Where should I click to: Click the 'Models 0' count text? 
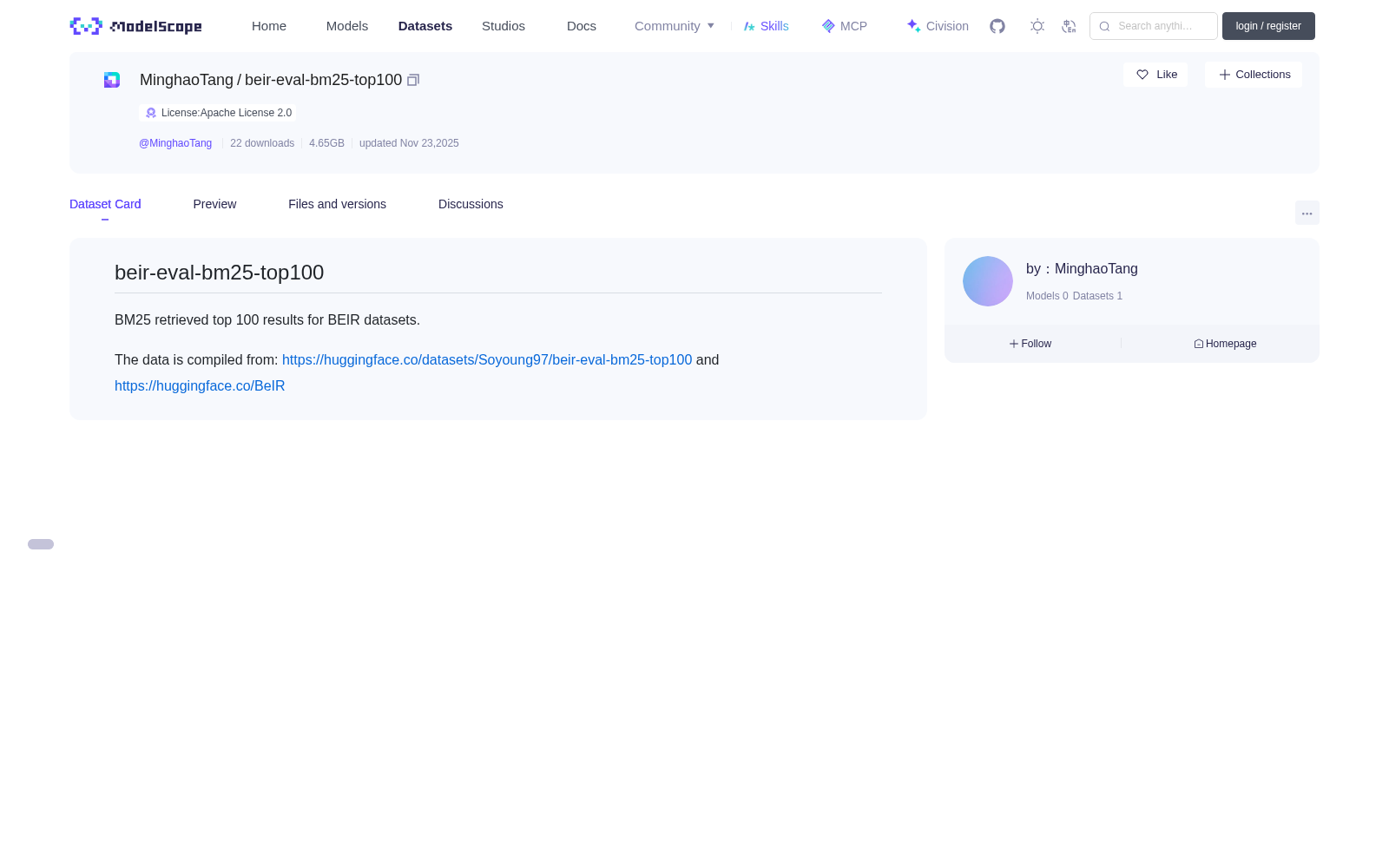click(1047, 296)
